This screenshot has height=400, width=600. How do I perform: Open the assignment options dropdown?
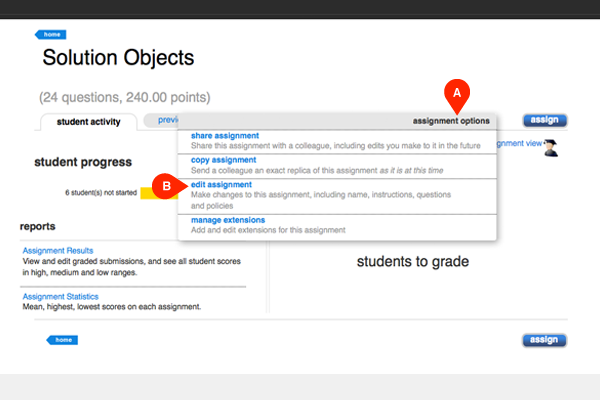coord(451,121)
